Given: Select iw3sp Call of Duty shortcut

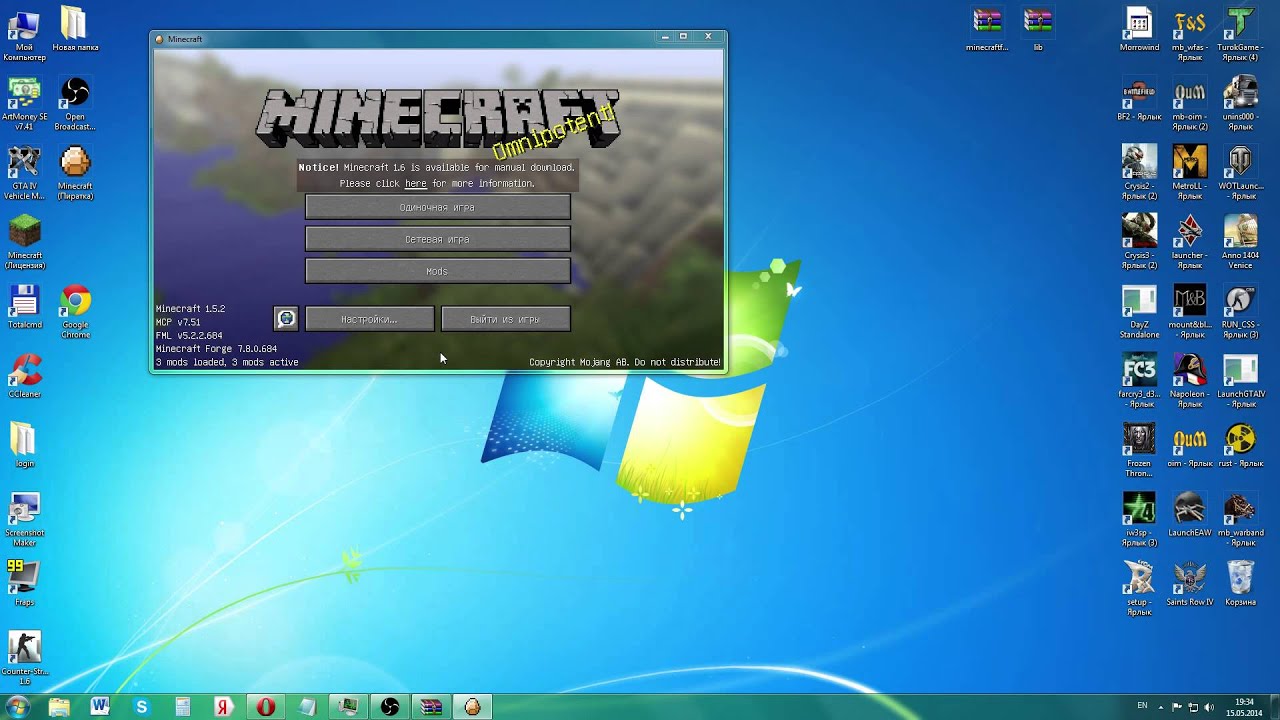Looking at the screenshot, I should (x=1139, y=519).
